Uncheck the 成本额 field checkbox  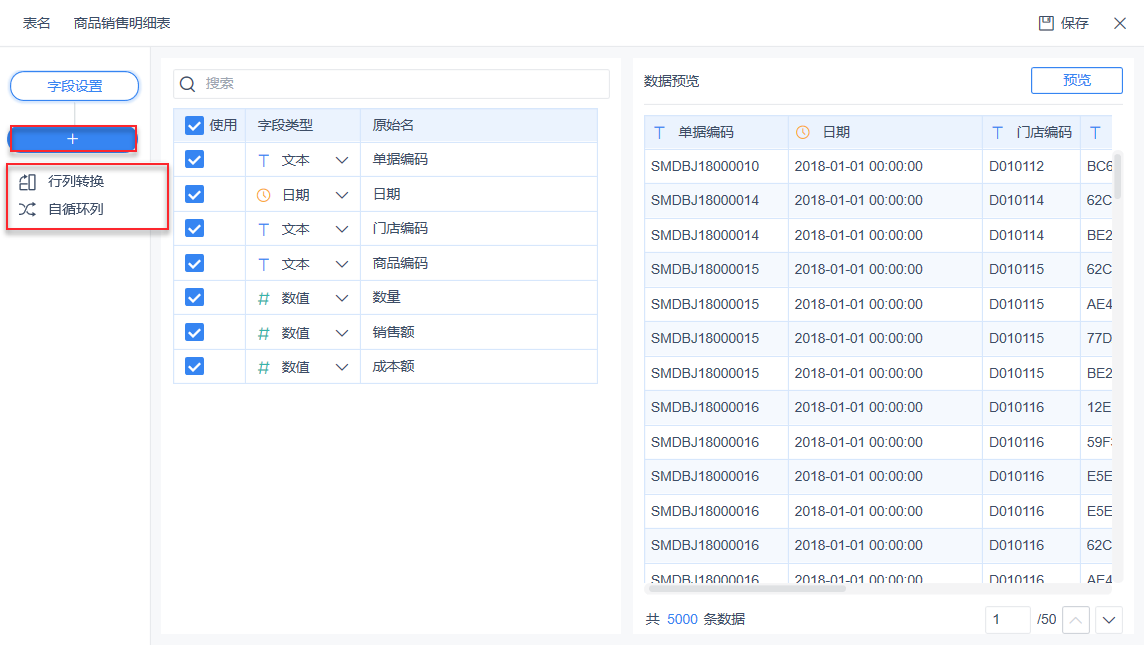(194, 367)
